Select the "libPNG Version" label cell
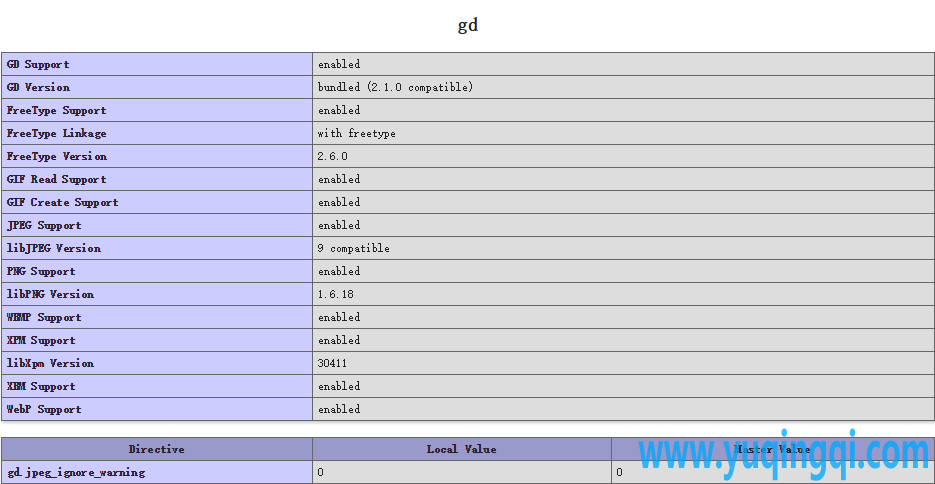 (157, 294)
